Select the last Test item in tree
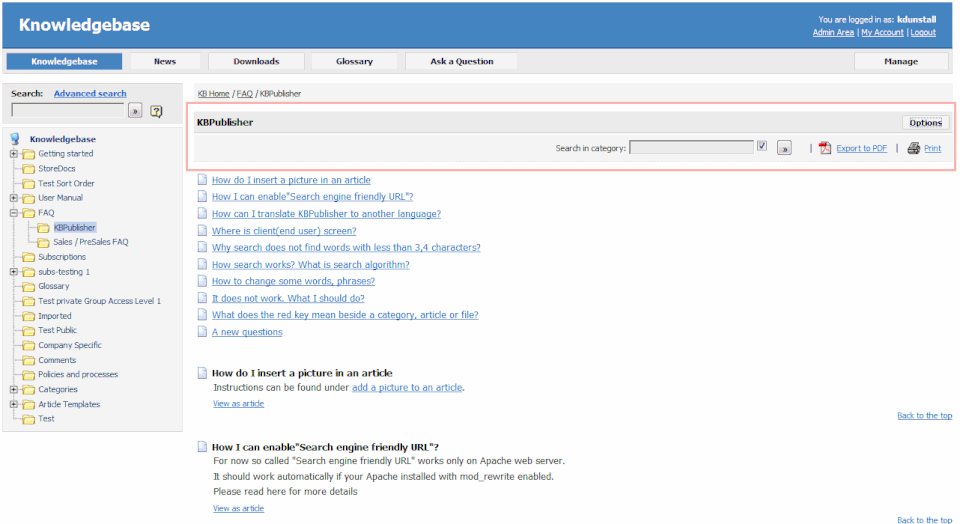The width and height of the screenshot is (960, 524). click(46, 419)
